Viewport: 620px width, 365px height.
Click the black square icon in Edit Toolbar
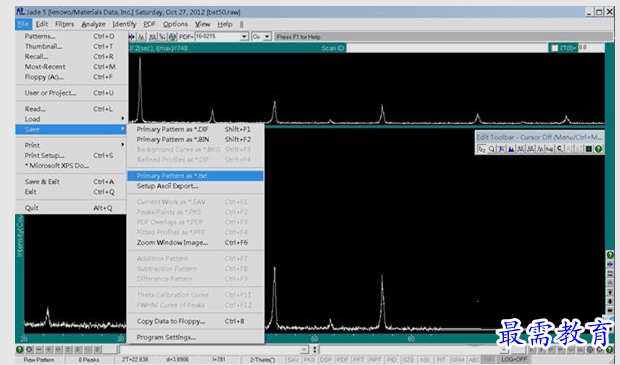588,149
